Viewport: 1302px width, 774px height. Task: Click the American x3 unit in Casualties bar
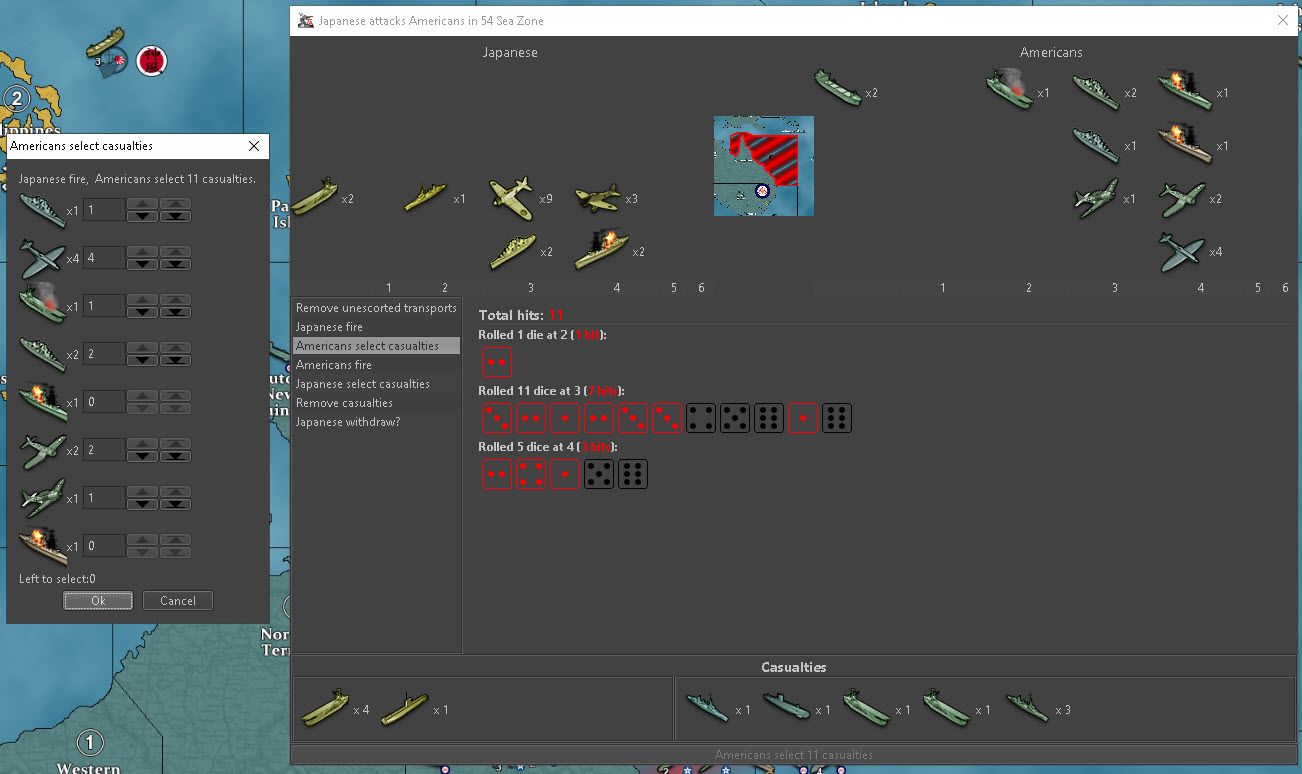point(1026,709)
